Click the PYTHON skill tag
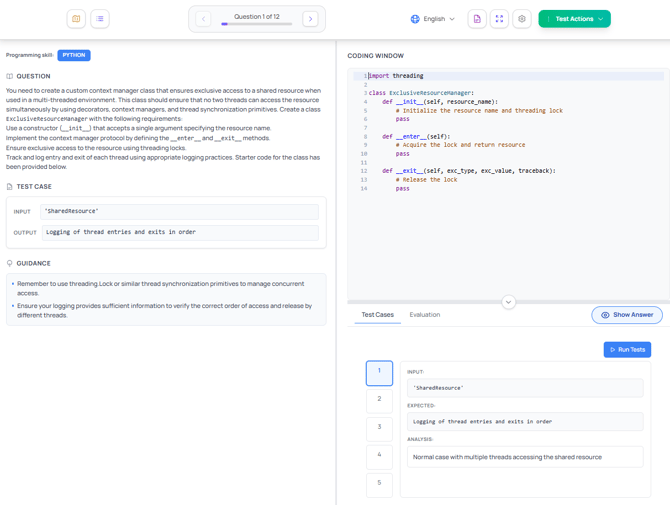The image size is (670, 505). 74,55
